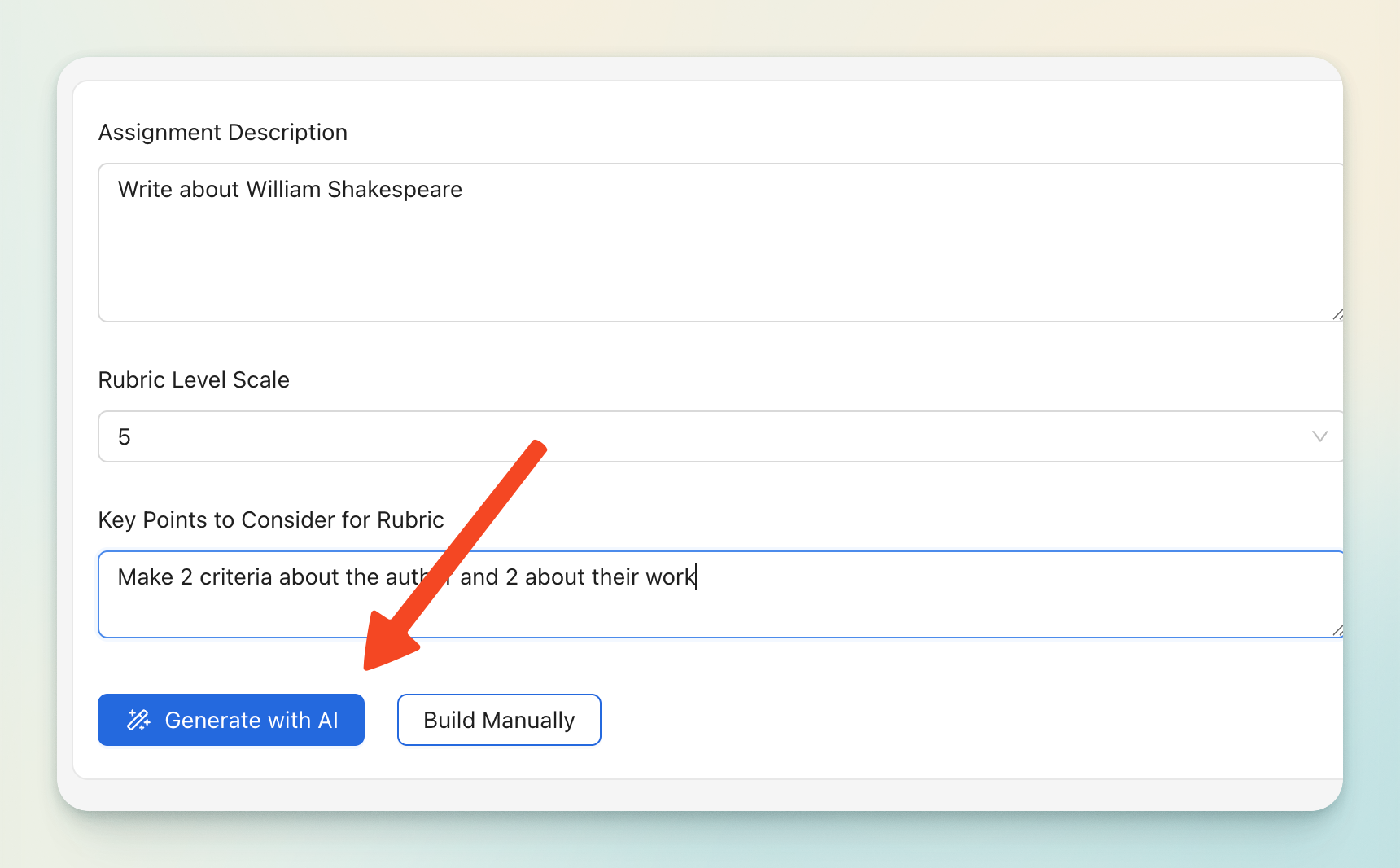This screenshot has height=868, width=1400.
Task: Focus the Assignment Description text area
Action: [720, 243]
